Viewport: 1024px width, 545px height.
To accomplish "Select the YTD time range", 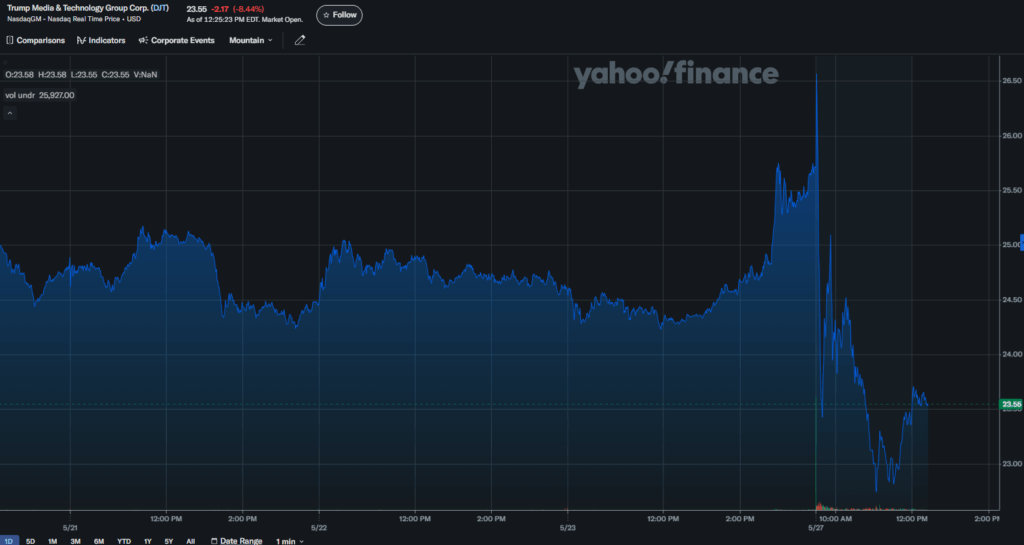I will tap(124, 540).
